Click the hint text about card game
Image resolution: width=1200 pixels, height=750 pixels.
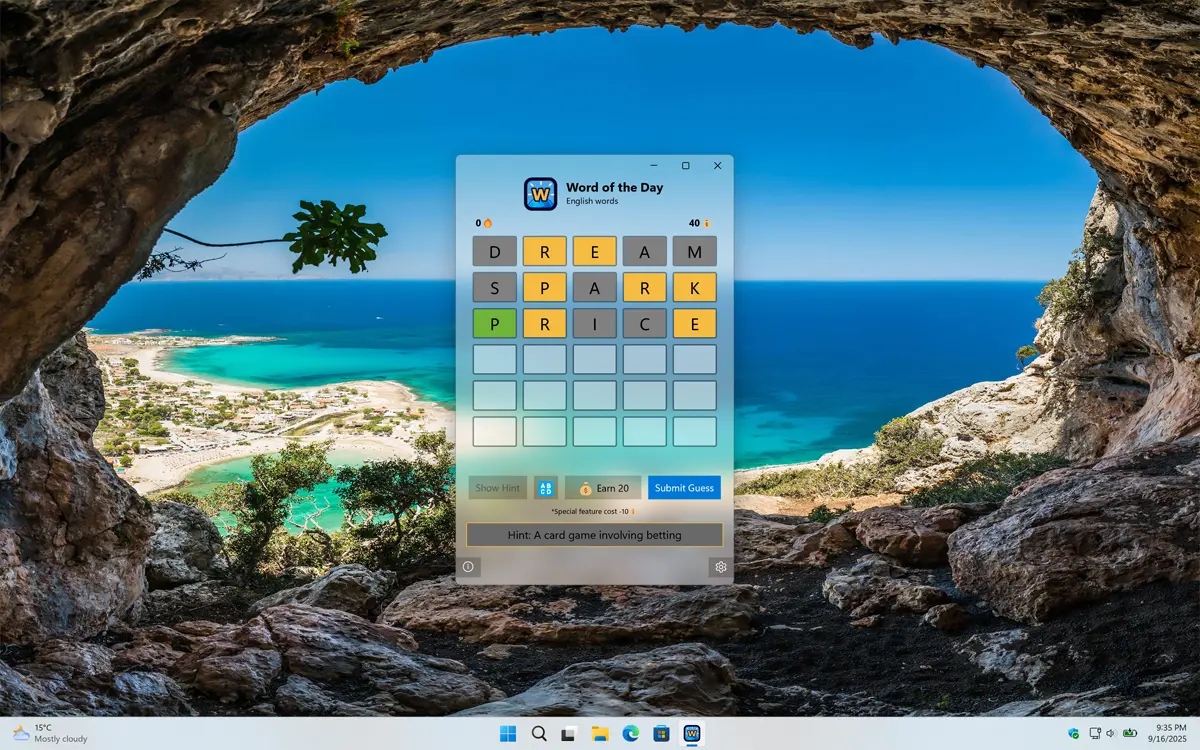point(594,535)
